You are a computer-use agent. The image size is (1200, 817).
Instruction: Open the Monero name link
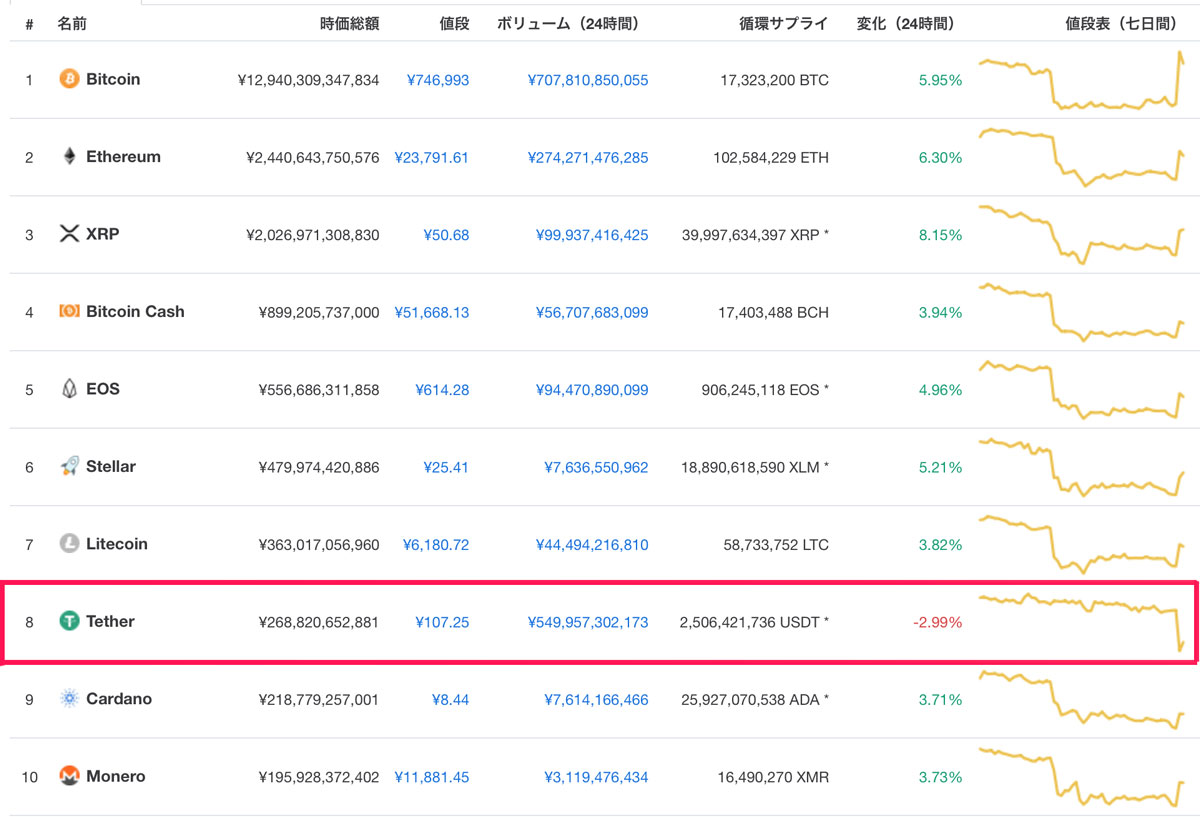[x=116, y=776]
